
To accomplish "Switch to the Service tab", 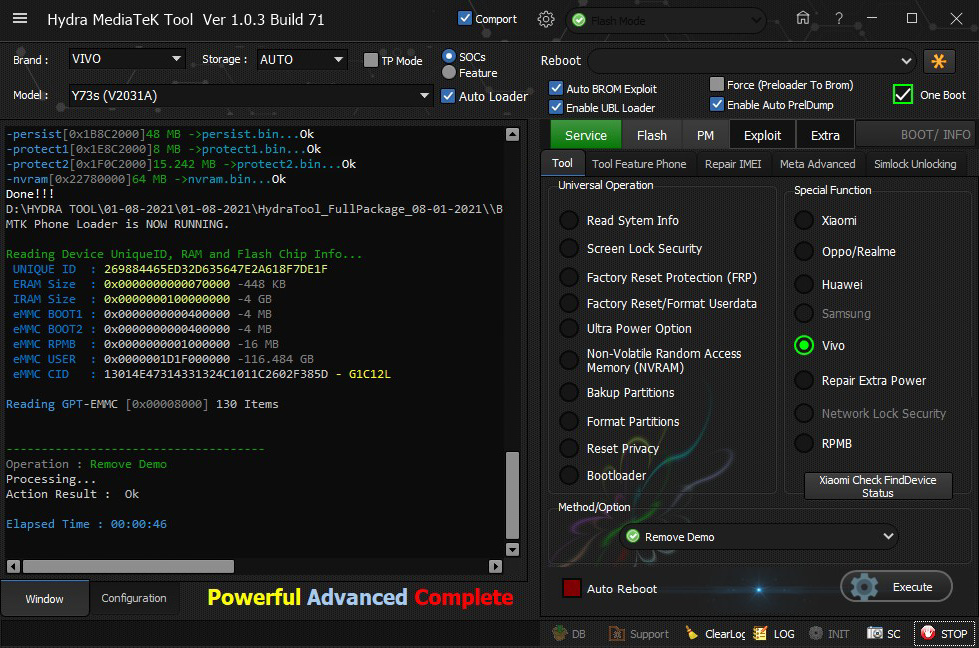I will point(586,135).
